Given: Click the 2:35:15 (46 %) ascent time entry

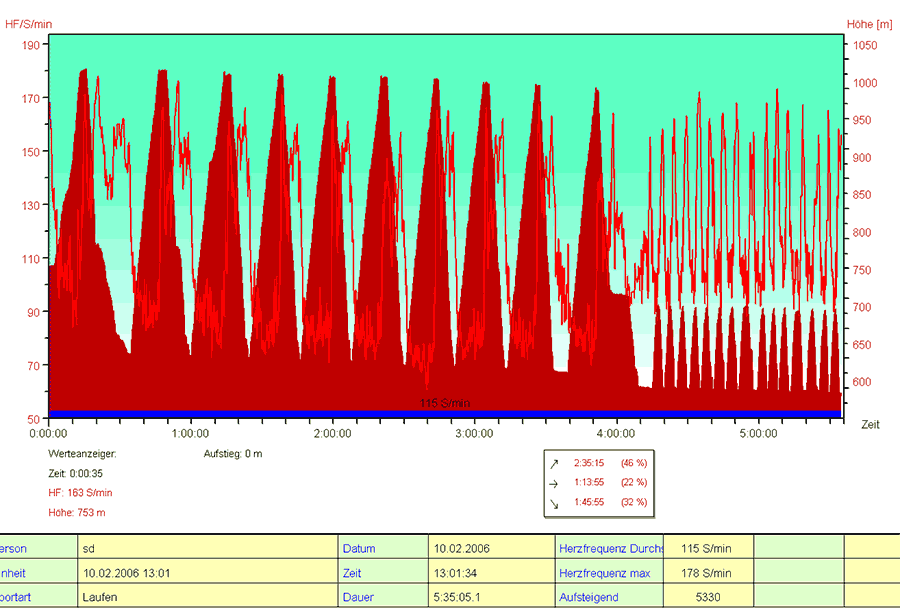Looking at the screenshot, I should [610, 463].
